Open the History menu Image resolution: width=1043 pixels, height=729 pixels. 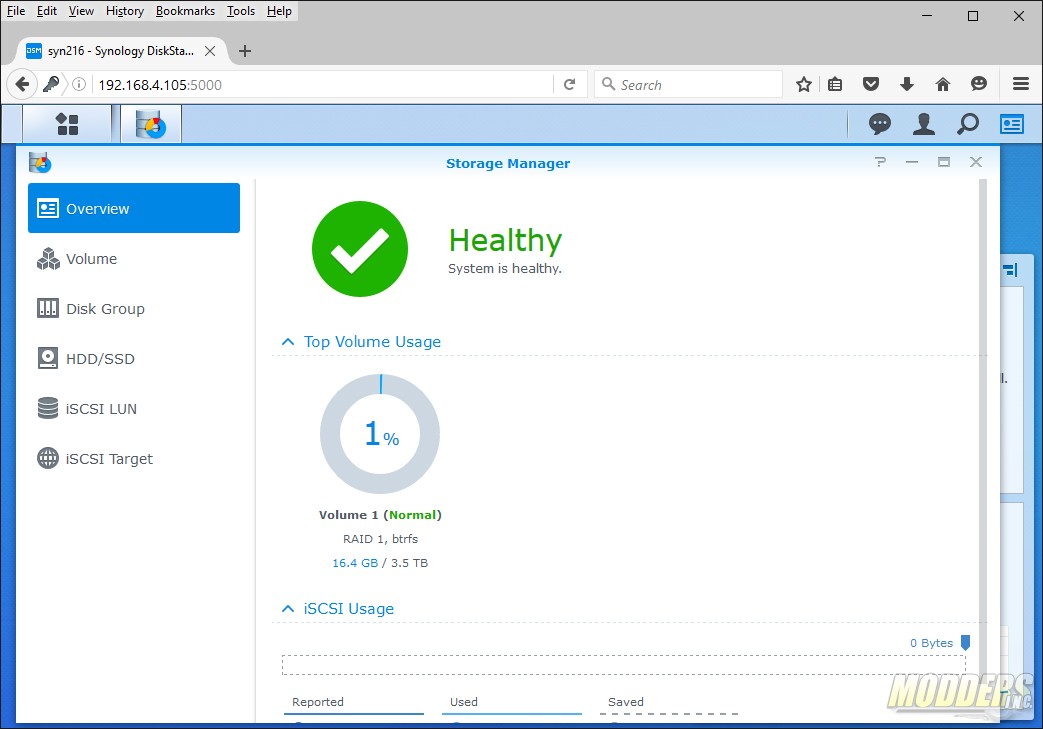click(x=124, y=11)
